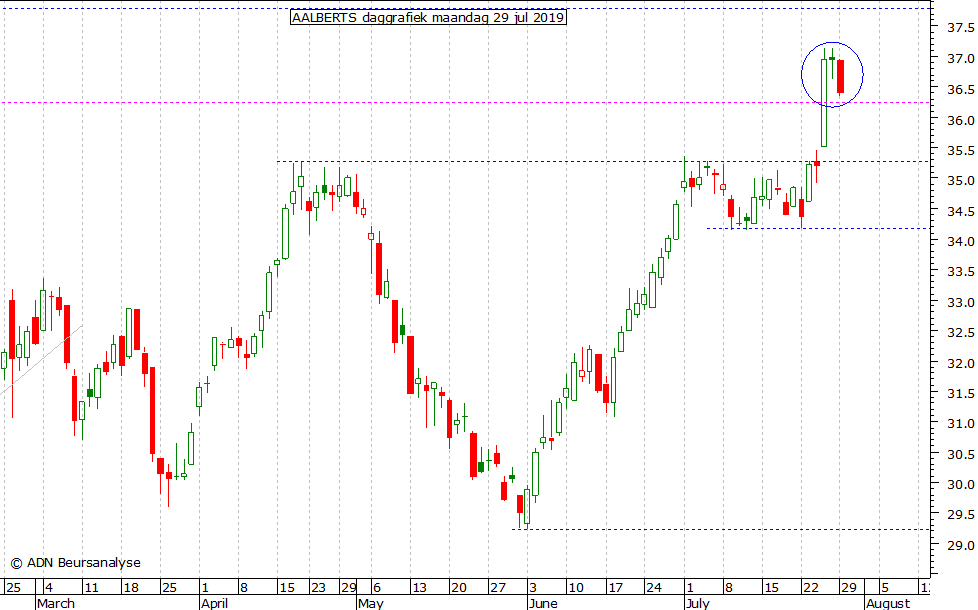Click the 29.5 price axis label

961,515
